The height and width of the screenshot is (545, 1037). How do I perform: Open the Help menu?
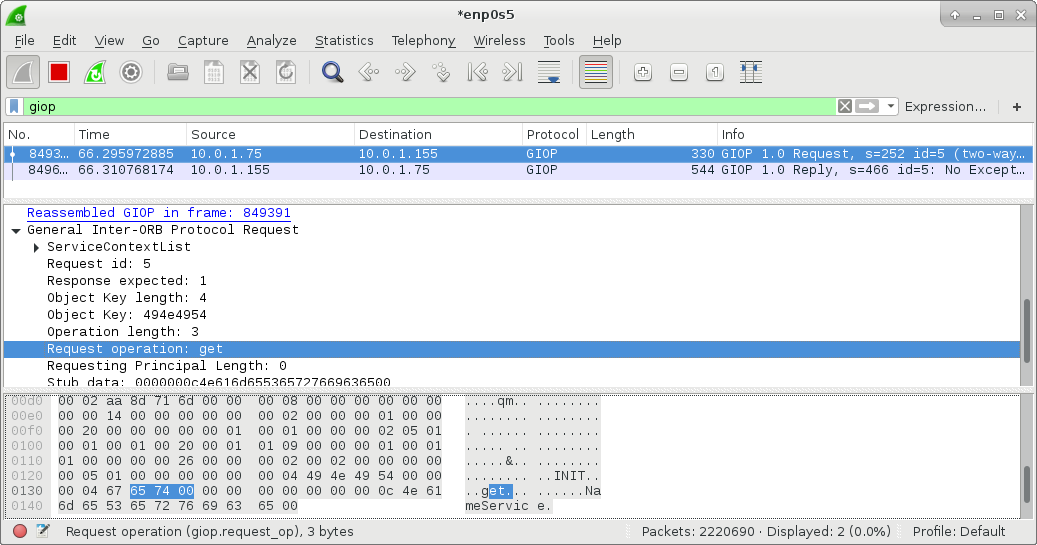(x=607, y=40)
